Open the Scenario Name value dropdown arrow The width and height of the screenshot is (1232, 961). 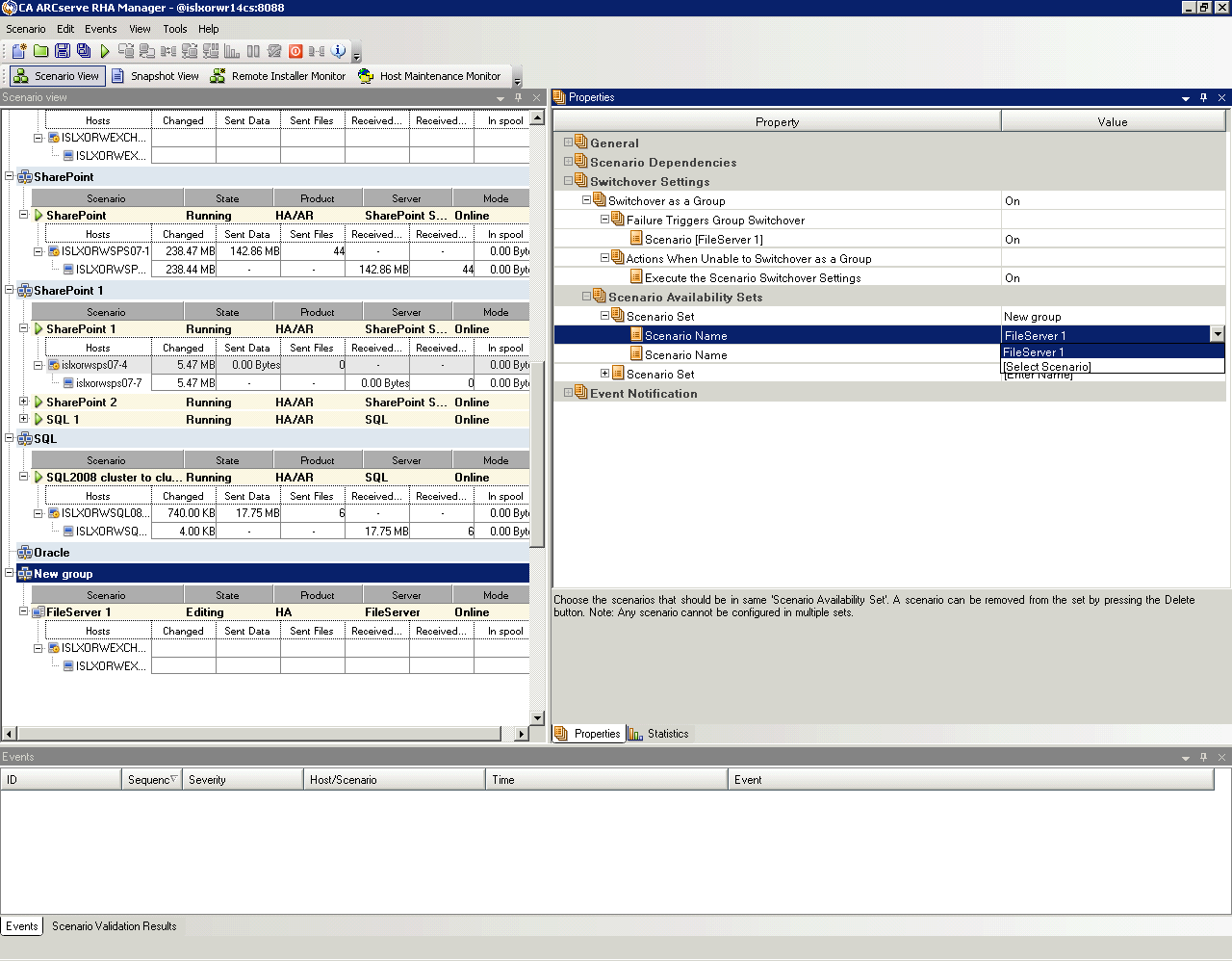pyautogui.click(x=1217, y=334)
